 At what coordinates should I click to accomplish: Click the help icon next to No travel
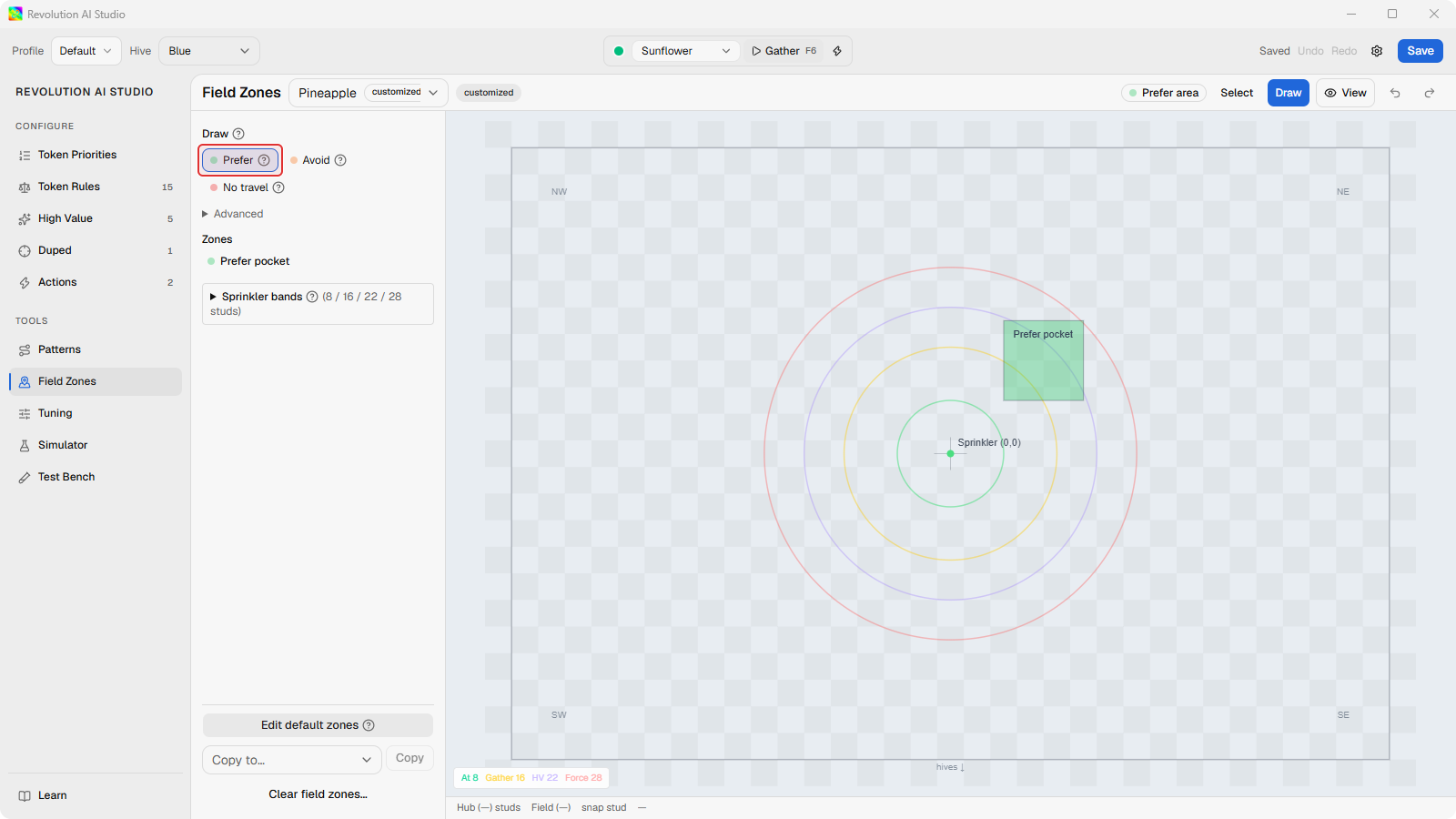[278, 187]
